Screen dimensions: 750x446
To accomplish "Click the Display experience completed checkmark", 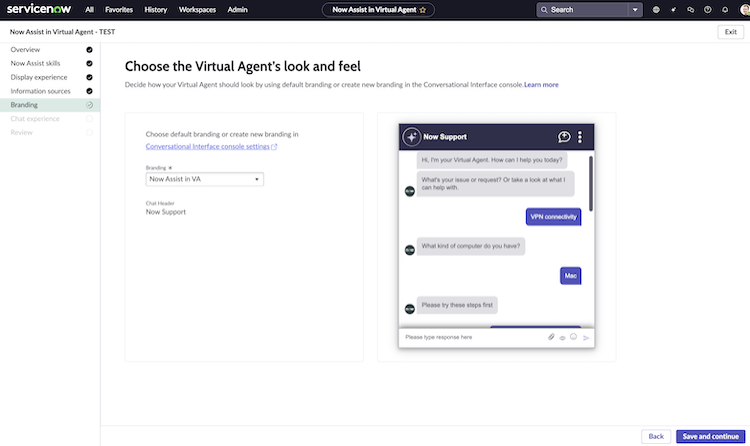I will tap(89, 77).
